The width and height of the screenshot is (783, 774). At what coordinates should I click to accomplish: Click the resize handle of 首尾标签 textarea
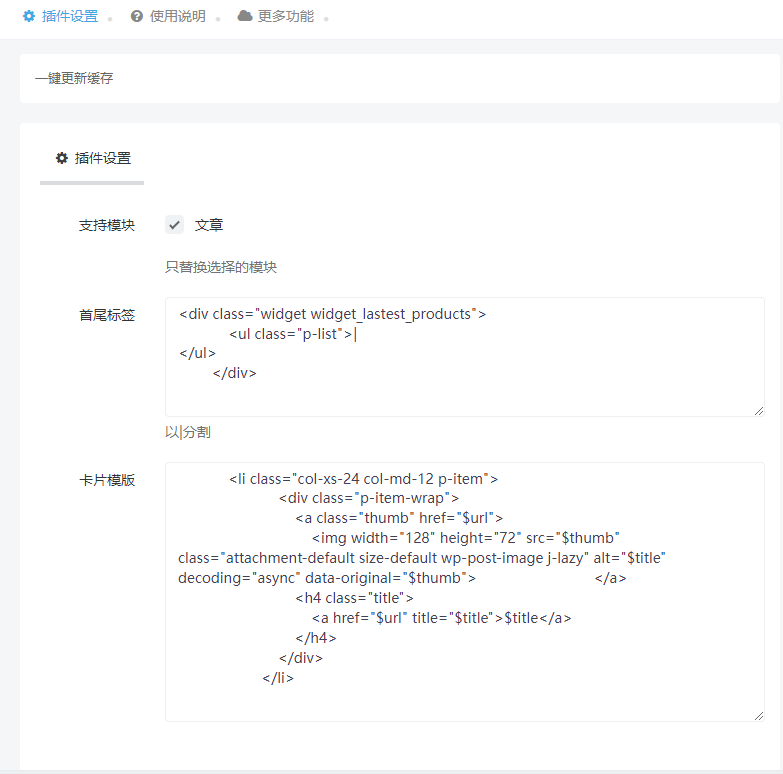point(759,411)
